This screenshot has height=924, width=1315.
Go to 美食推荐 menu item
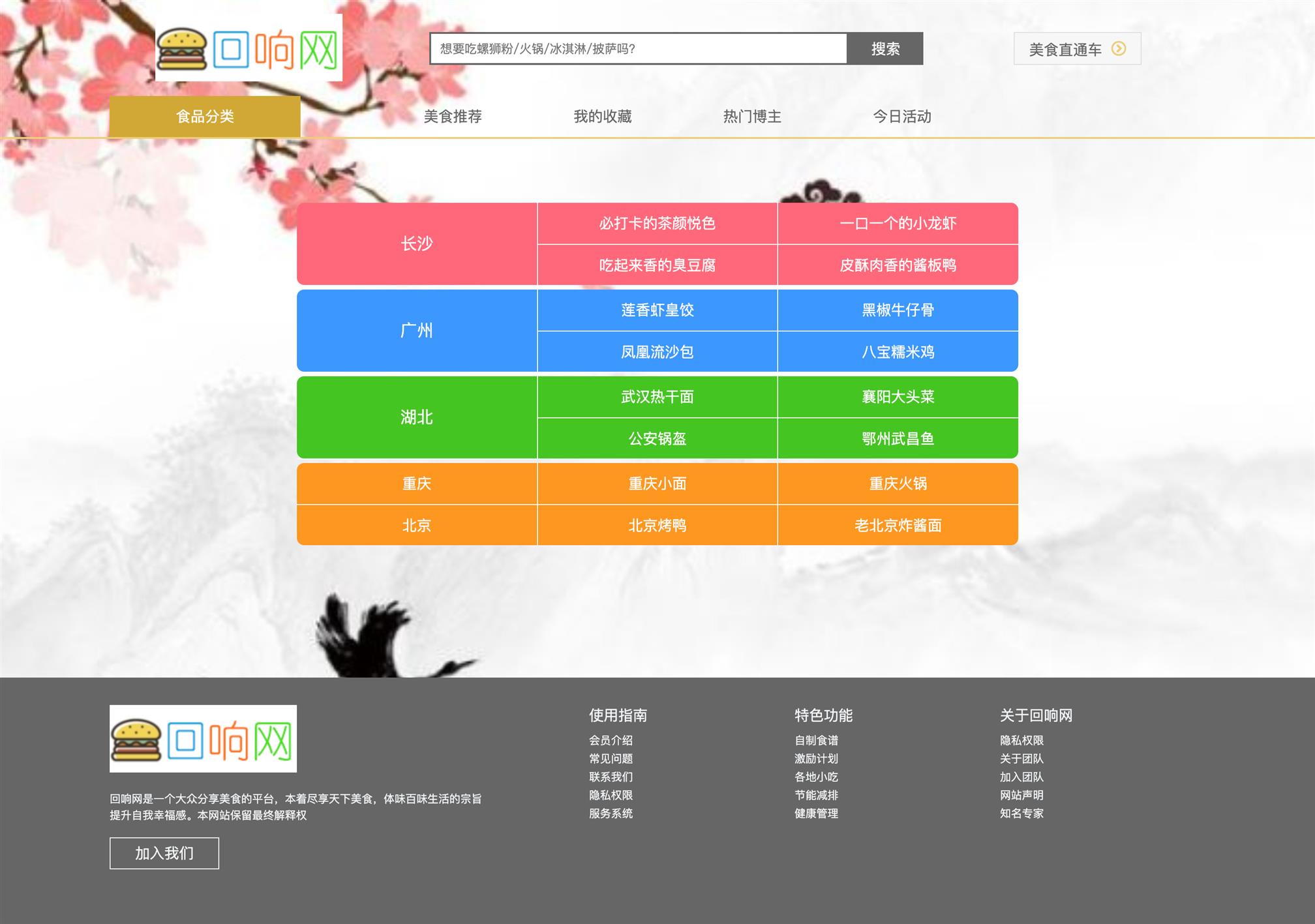click(453, 117)
